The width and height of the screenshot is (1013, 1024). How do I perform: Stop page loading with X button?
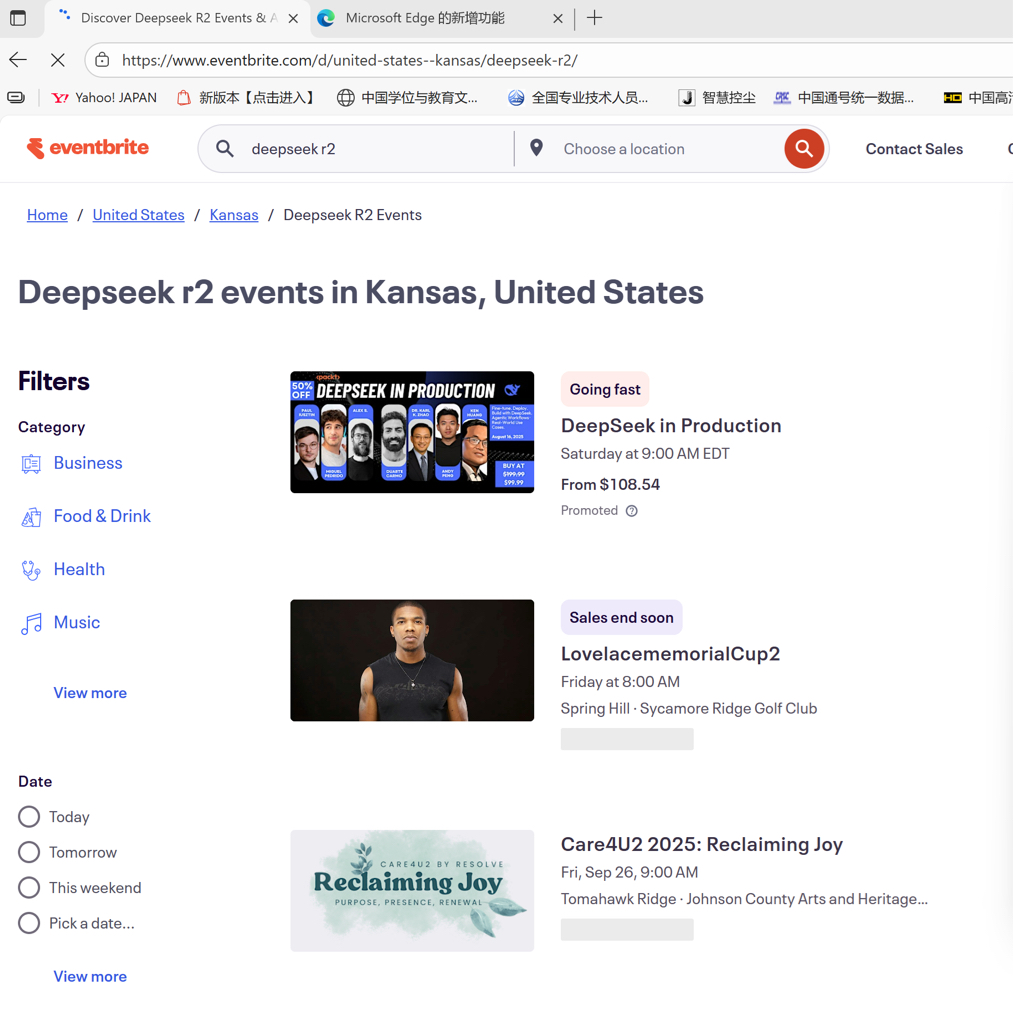(x=57, y=60)
